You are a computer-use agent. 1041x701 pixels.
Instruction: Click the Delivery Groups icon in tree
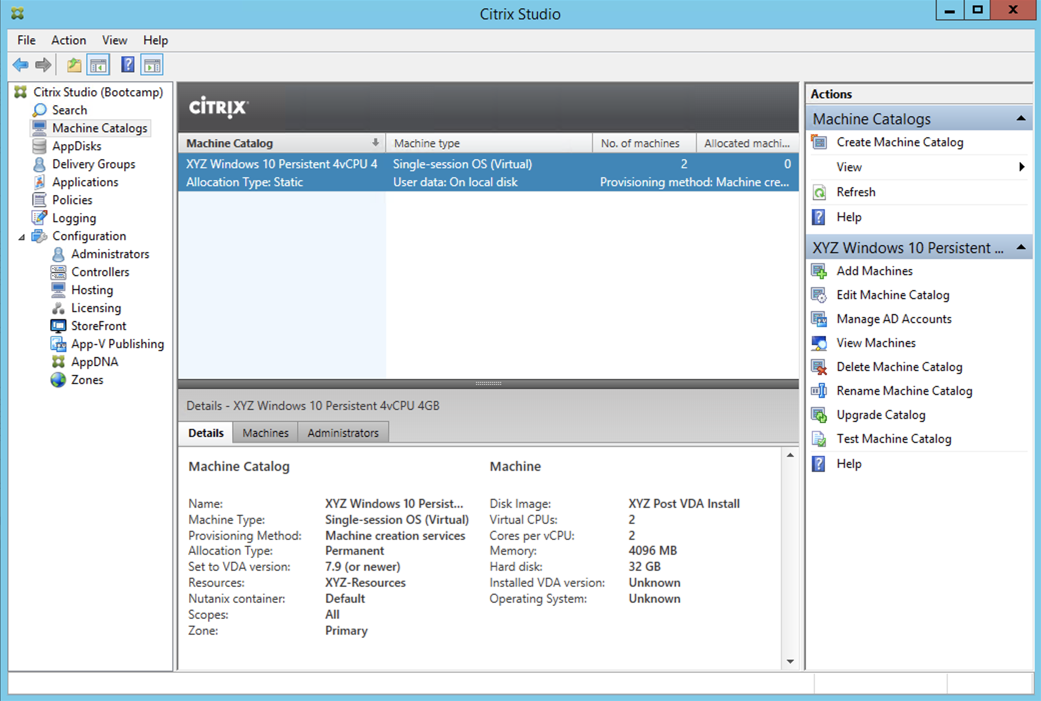pyautogui.click(x=40, y=164)
